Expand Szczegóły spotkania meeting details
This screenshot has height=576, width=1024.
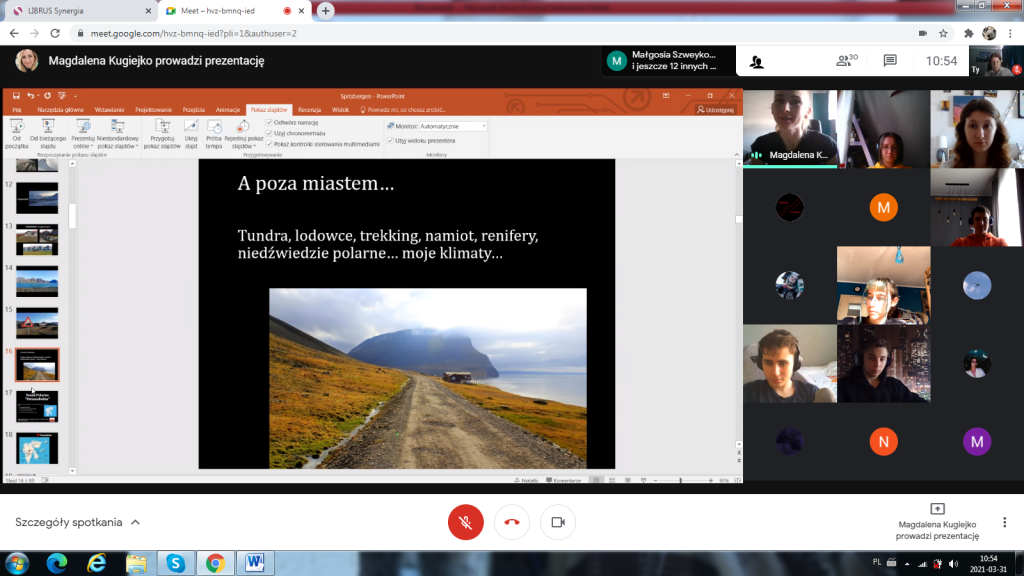[x=77, y=522]
